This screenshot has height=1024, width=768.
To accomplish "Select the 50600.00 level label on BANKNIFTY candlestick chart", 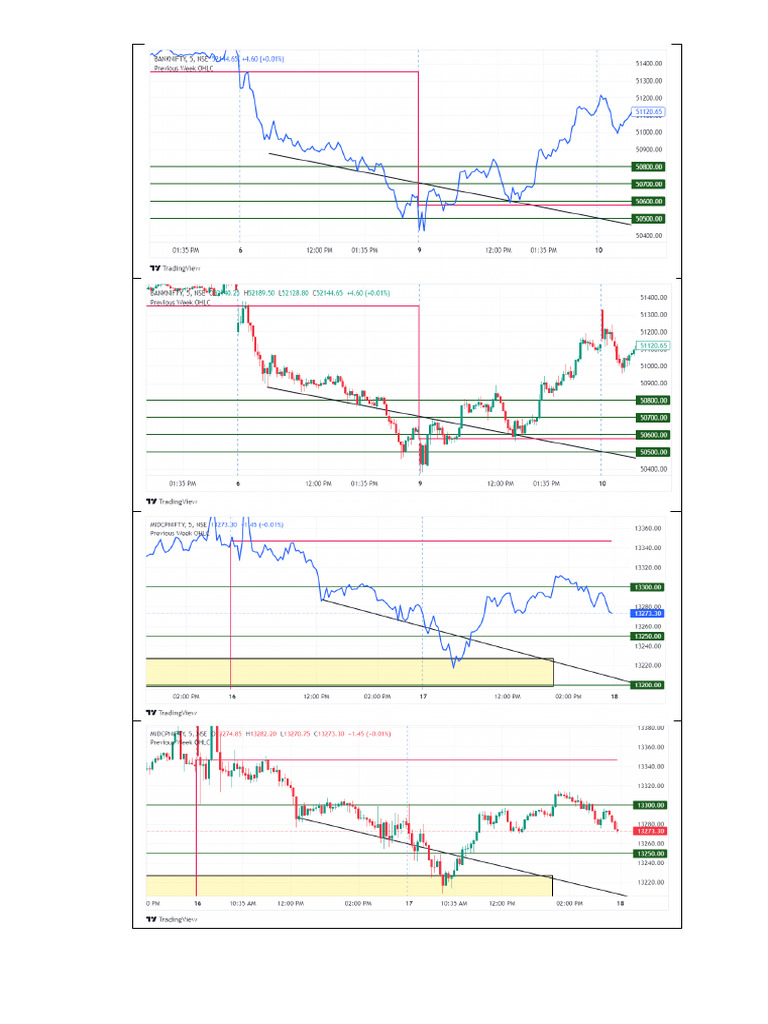I will tap(653, 435).
